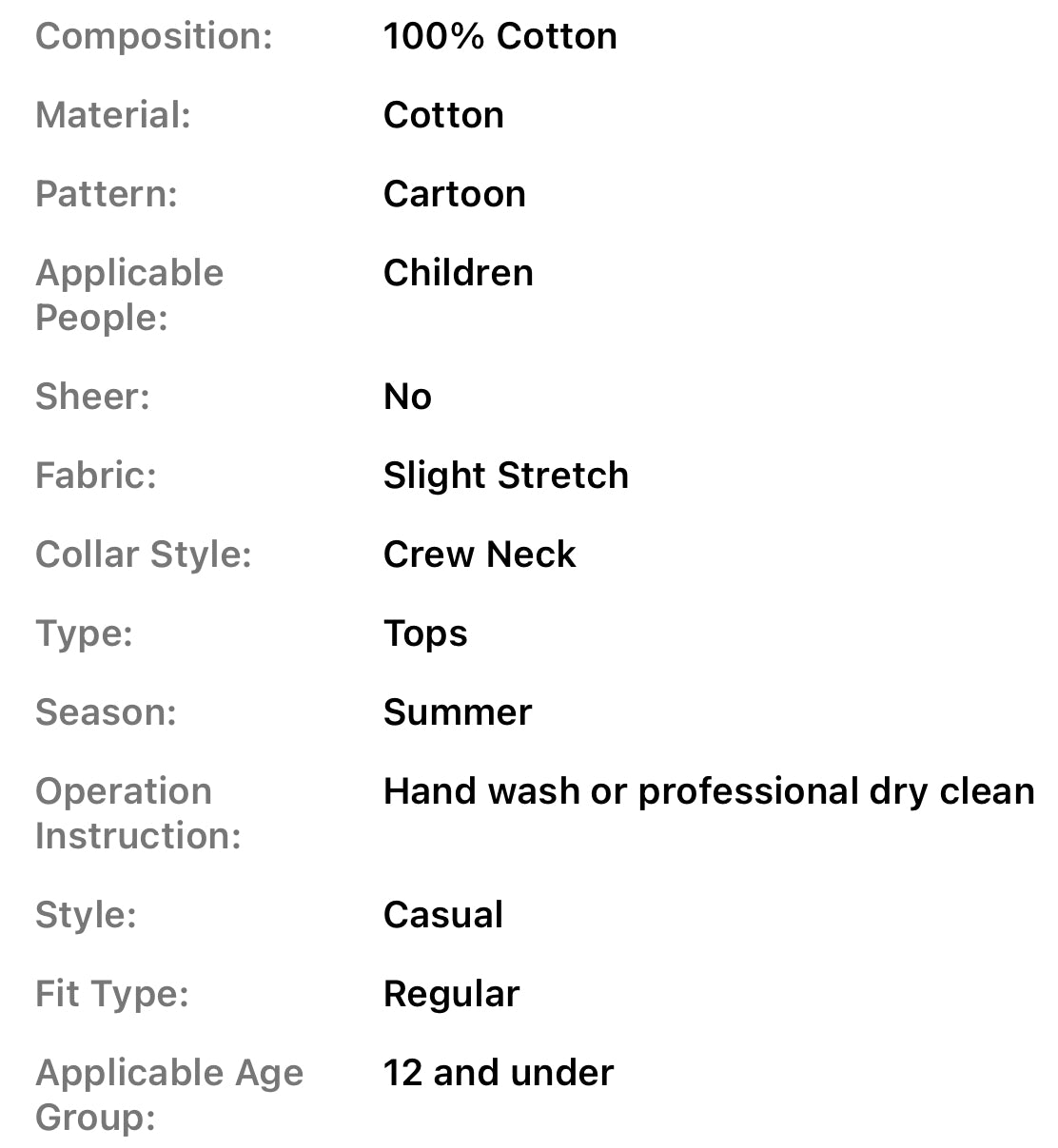Tap the "Crew Neck" collar style value
The width and height of the screenshot is (1058, 1148).
coord(480,555)
